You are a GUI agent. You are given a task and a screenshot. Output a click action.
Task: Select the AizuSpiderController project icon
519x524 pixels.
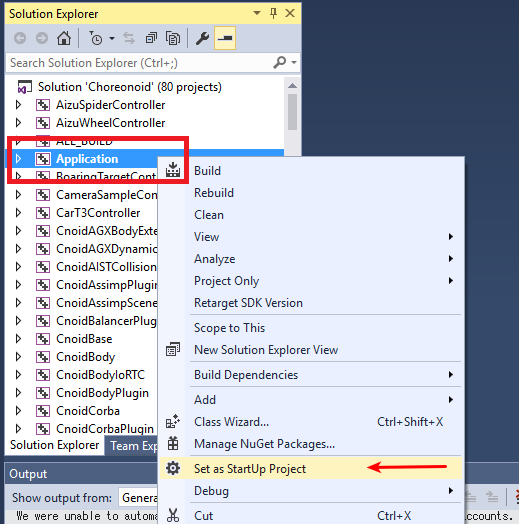tap(43, 105)
